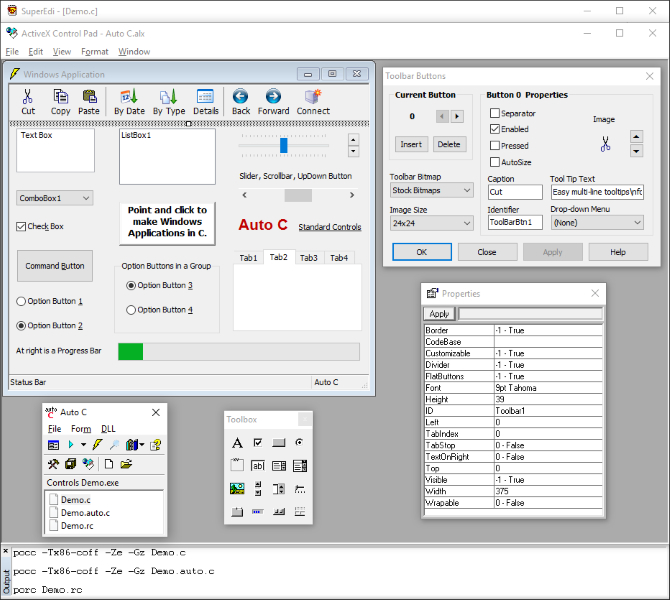670x600 pixels.
Task: Click the Paste clipboard toolbar icon
Action: point(90,97)
